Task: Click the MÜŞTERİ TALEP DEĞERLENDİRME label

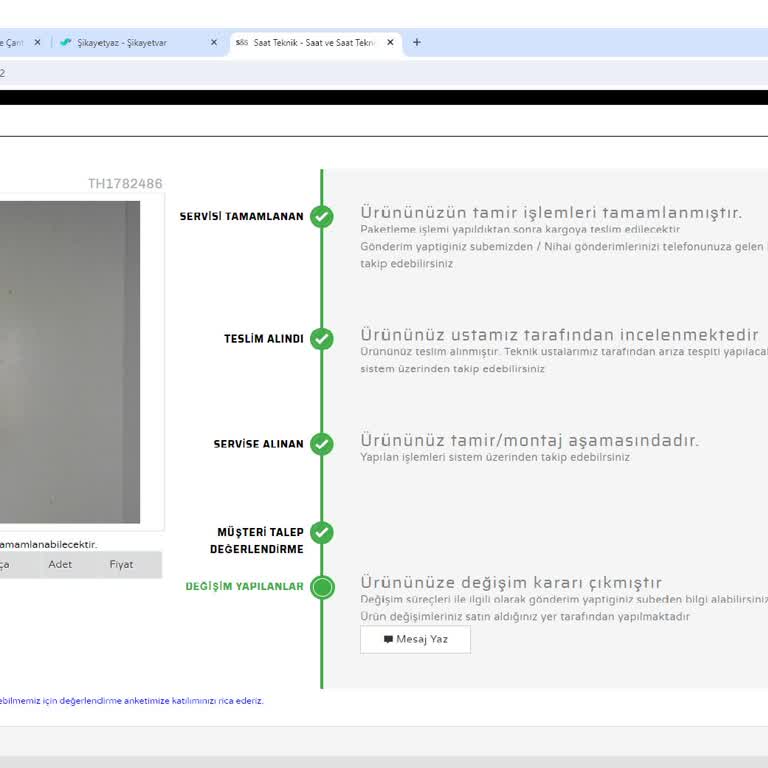Action: [257, 541]
